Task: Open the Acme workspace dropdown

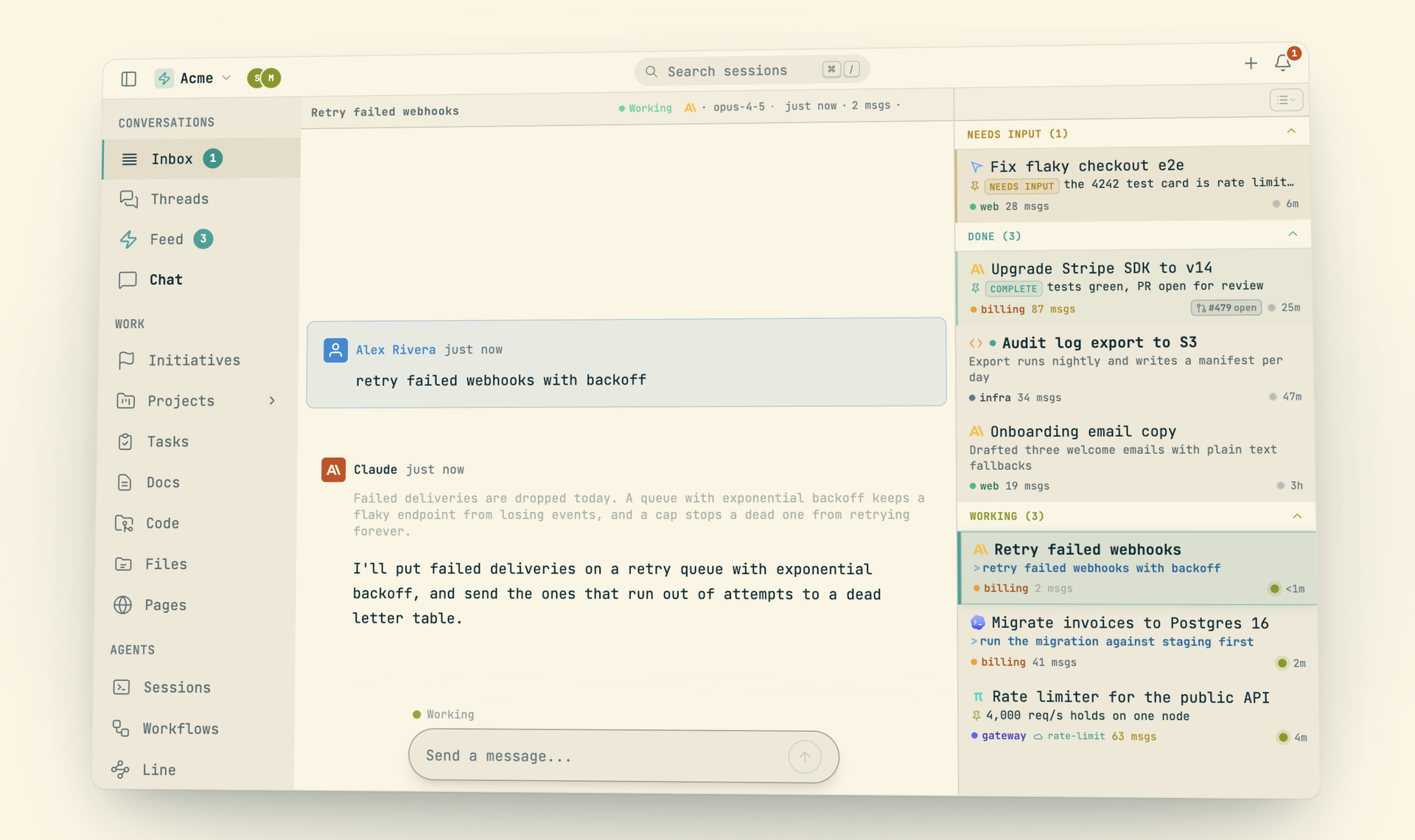Action: coord(193,78)
